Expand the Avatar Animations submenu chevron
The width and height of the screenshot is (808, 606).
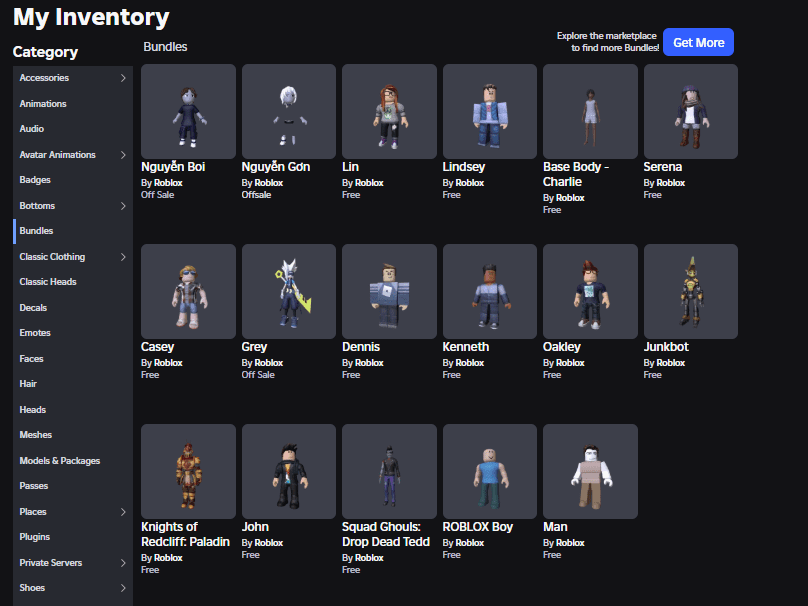(123, 155)
